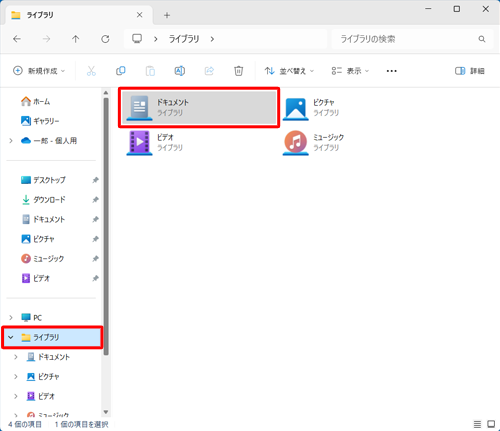Go up one folder level
Viewport: 500px width, 431px height.
[x=76, y=39]
